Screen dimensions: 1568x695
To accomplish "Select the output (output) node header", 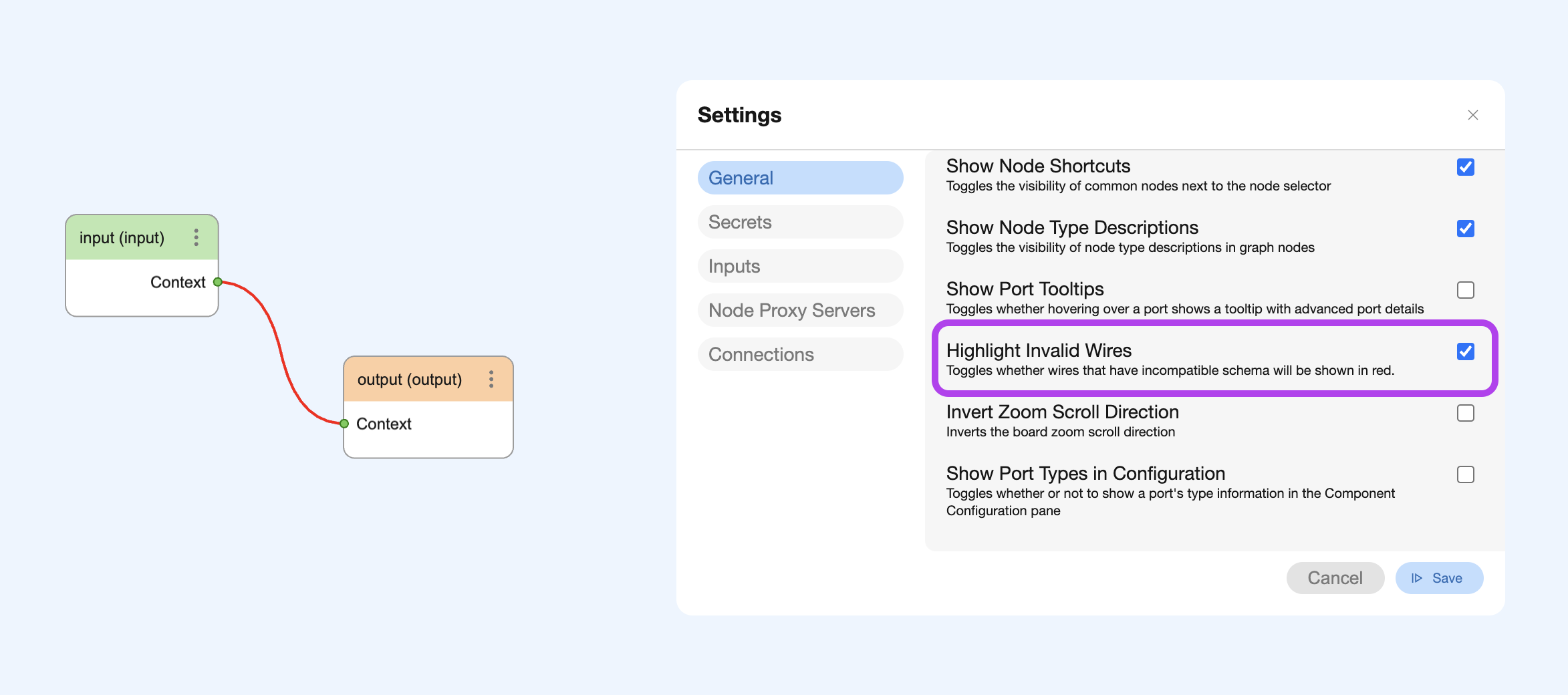I will coord(428,380).
